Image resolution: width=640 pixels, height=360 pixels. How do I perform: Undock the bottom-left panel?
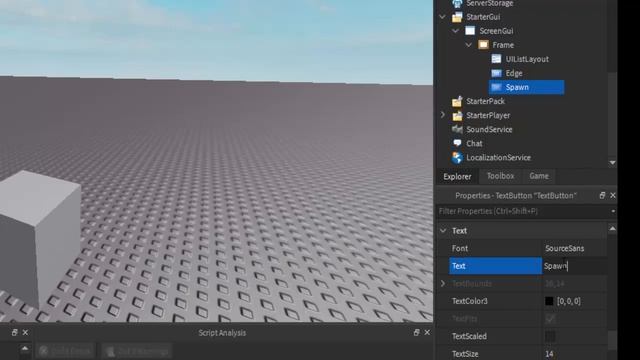pyautogui.click(x=14, y=333)
